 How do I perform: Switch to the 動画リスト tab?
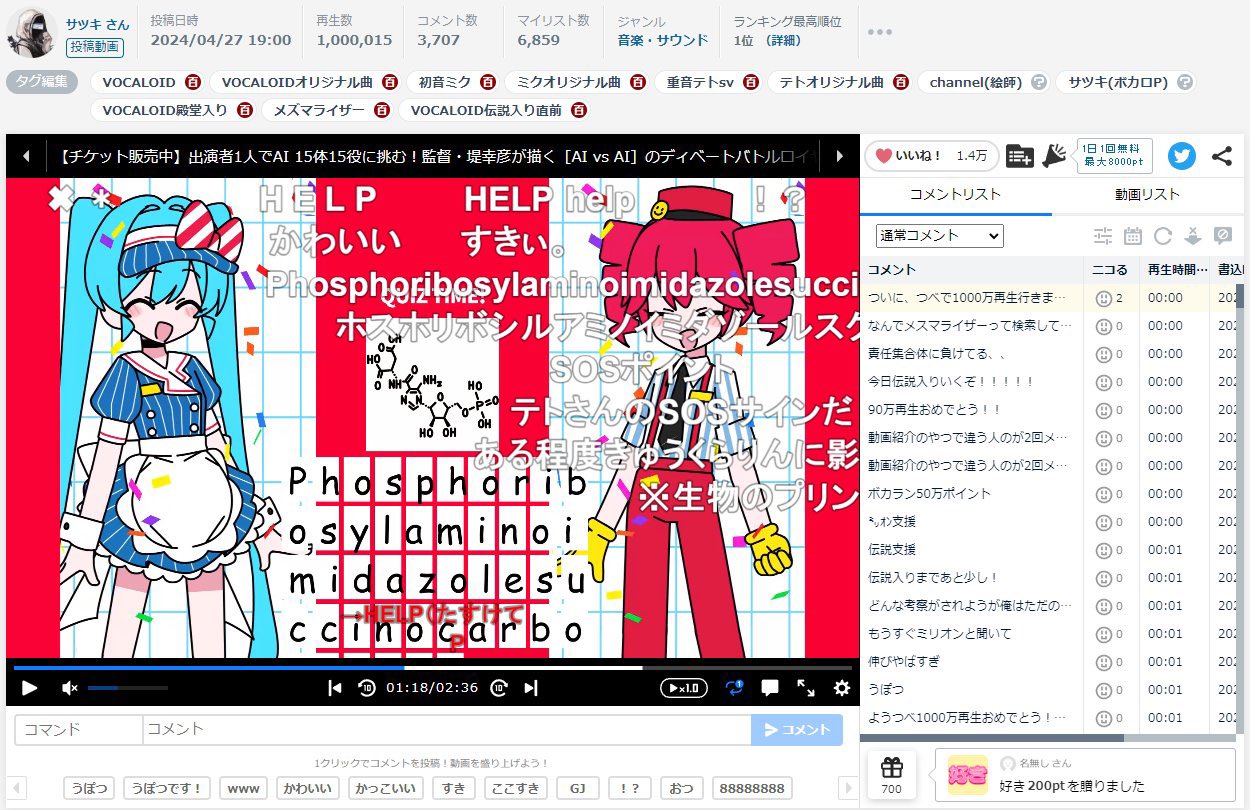(x=1147, y=194)
